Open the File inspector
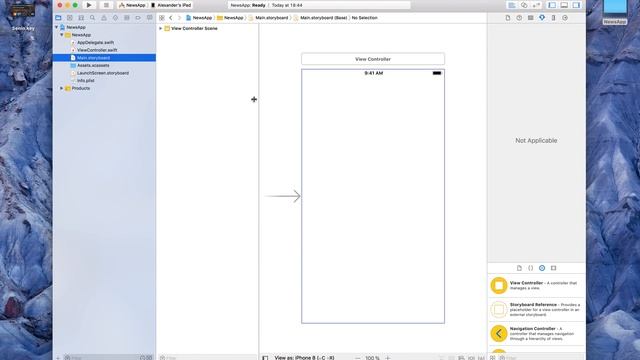Screen dimensions: 640x360 [508, 18]
